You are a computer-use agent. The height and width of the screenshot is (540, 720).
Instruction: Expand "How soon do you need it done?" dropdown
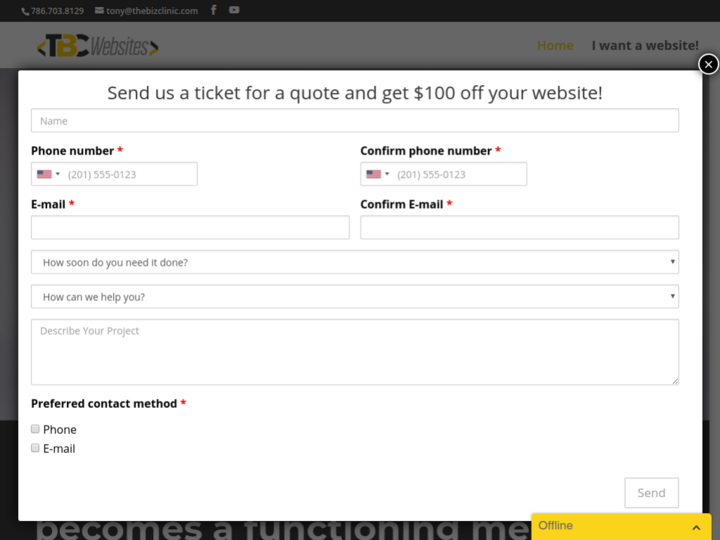[x=355, y=262]
